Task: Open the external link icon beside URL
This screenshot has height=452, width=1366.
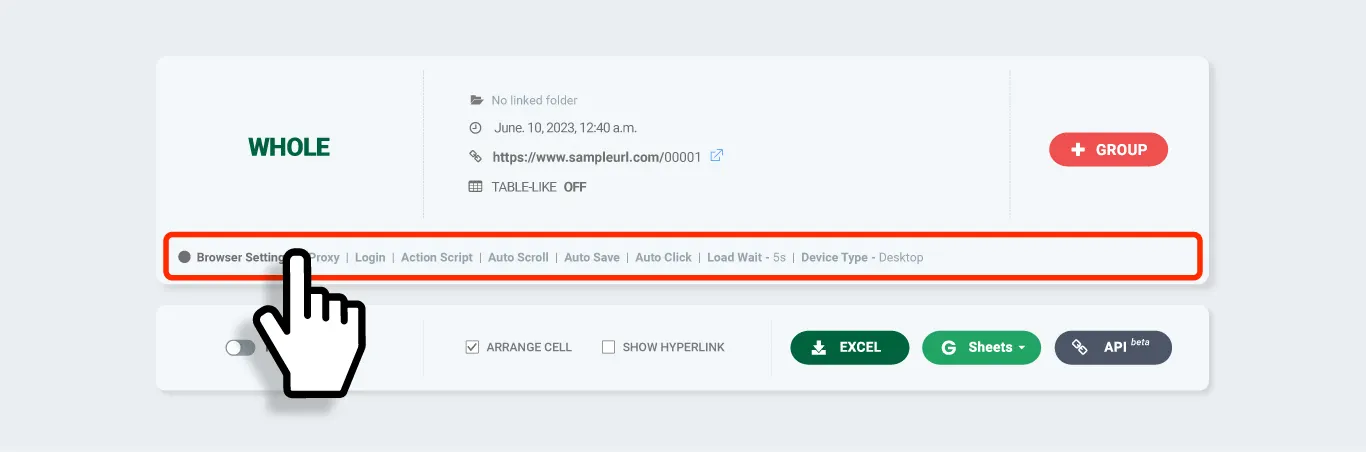Action: pos(716,156)
